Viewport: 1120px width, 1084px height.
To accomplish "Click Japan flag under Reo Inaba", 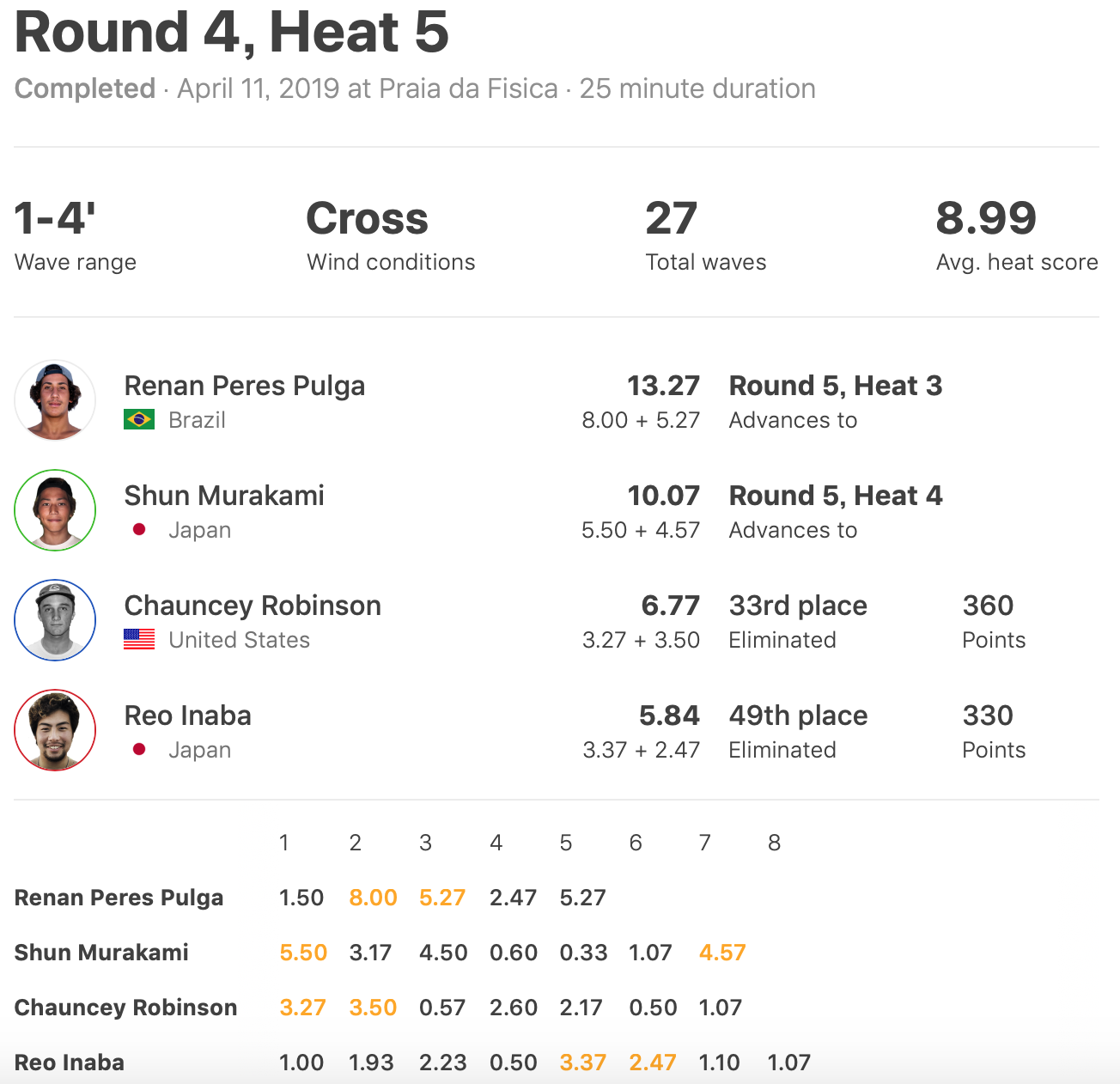I will point(139,750).
